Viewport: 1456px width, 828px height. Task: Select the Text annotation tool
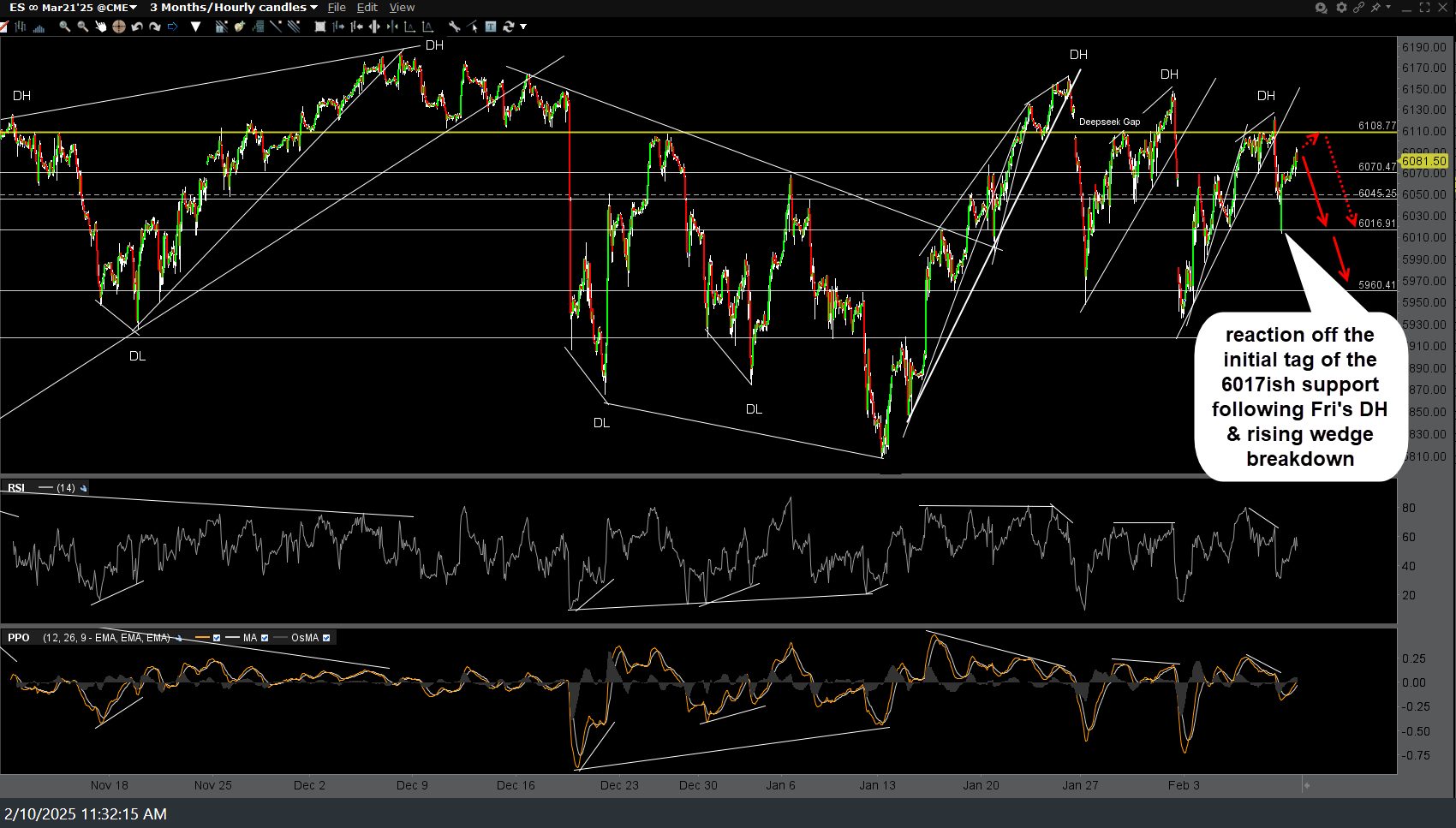[489, 27]
